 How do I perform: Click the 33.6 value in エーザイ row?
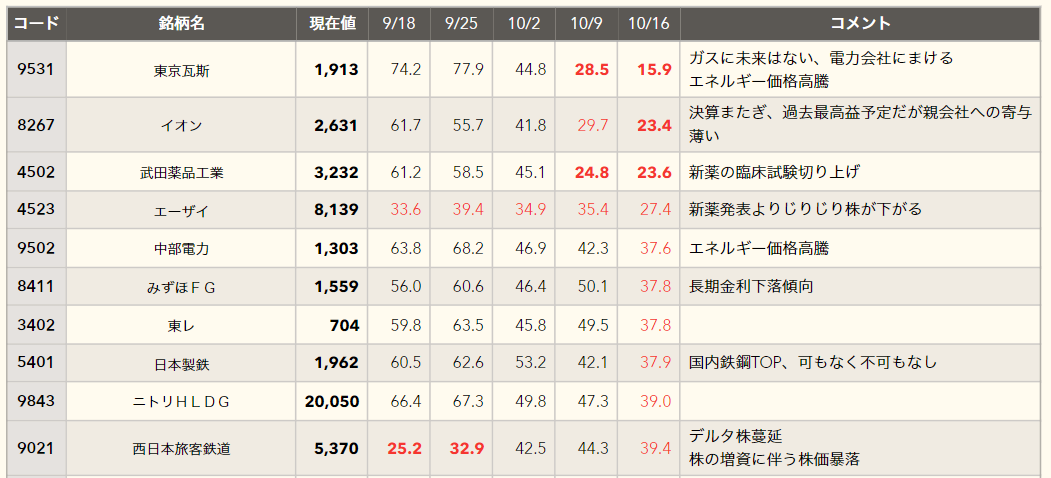point(406,210)
